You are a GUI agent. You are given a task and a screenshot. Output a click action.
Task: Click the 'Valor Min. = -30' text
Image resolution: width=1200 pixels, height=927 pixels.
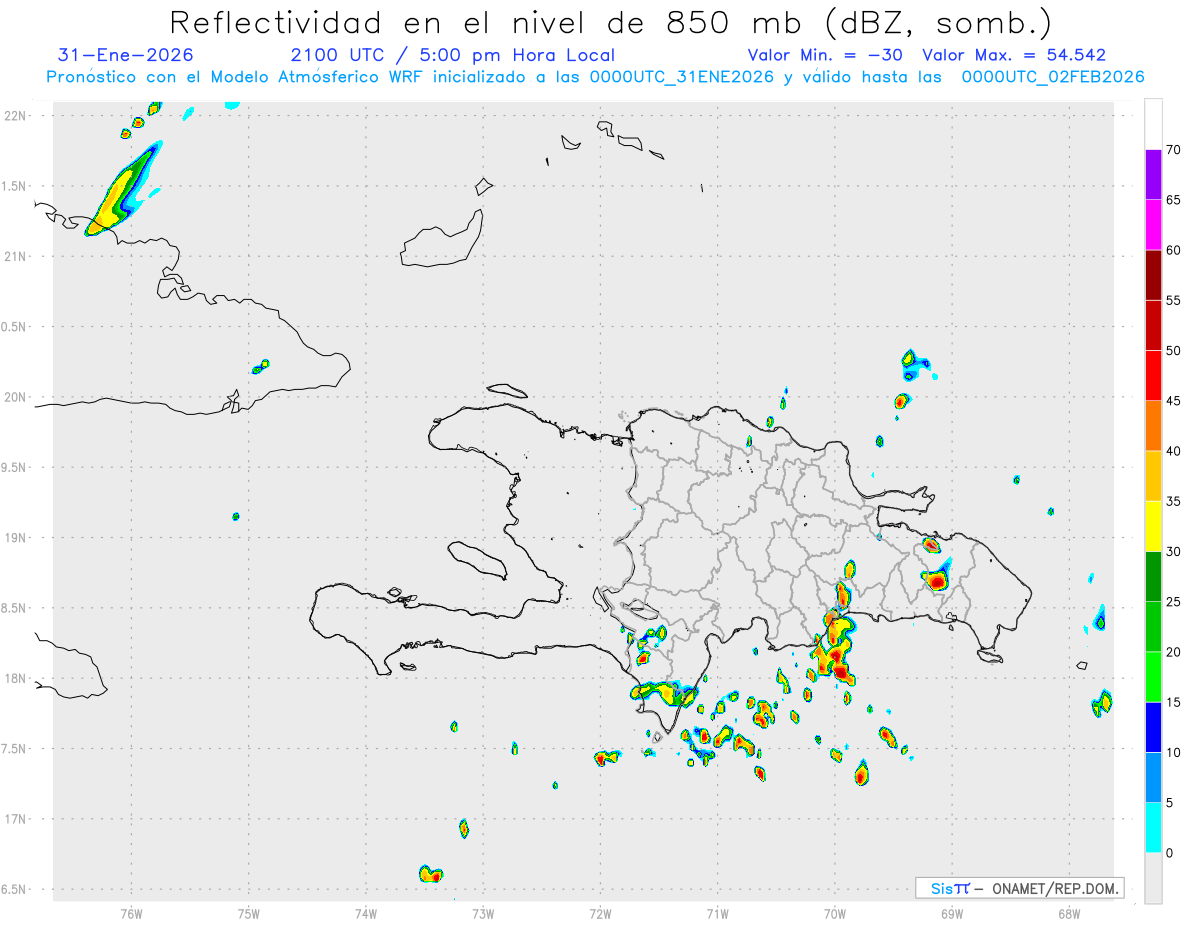coord(827,55)
